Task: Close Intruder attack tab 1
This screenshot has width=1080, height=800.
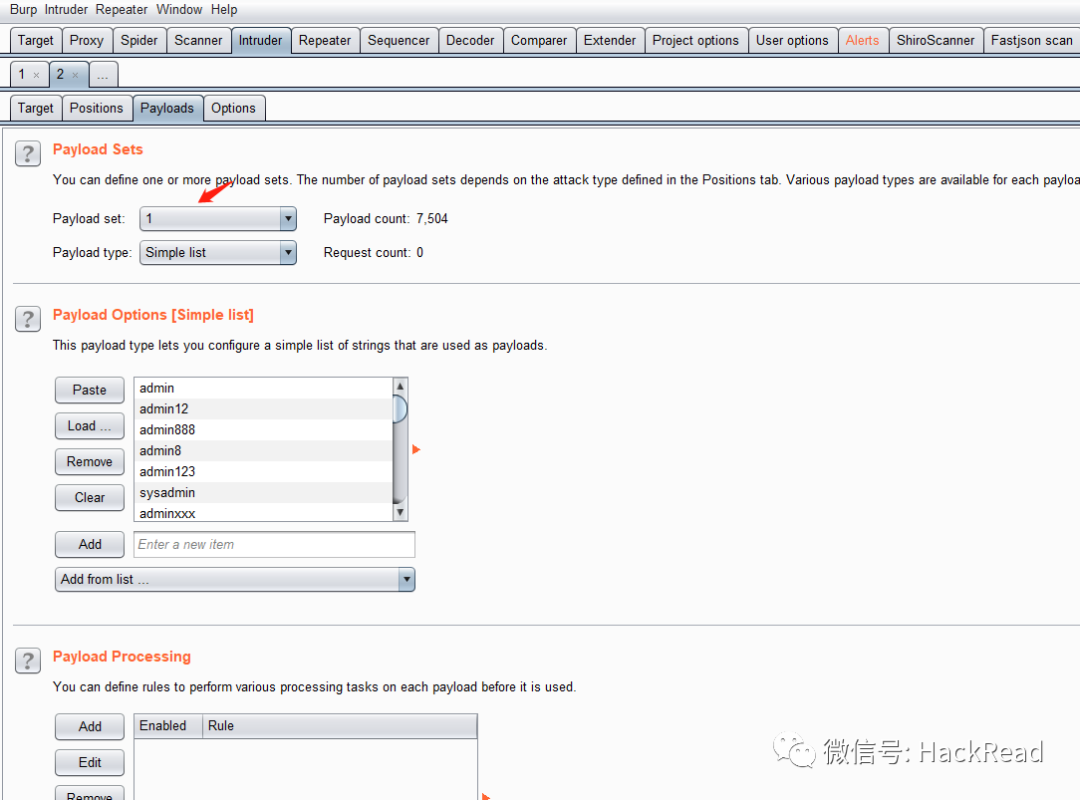Action: 37,75
